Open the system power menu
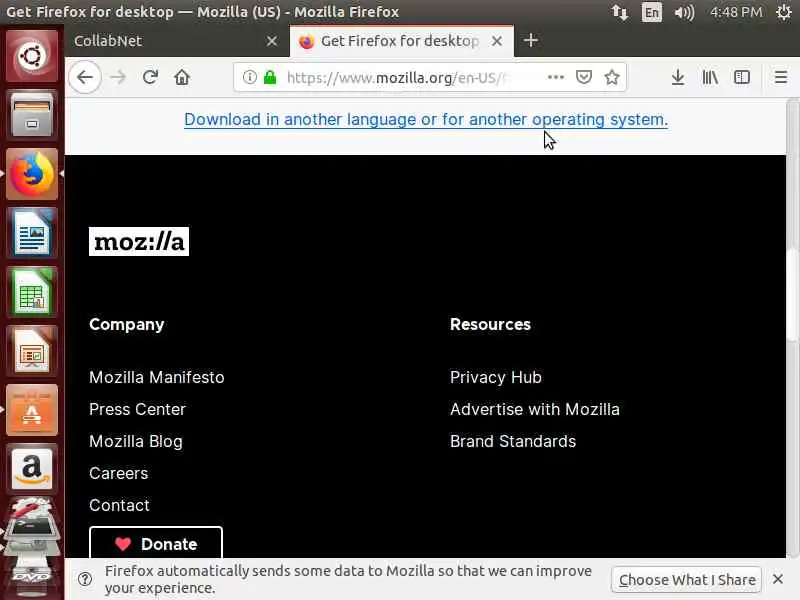The width and height of the screenshot is (800, 600). [x=784, y=12]
